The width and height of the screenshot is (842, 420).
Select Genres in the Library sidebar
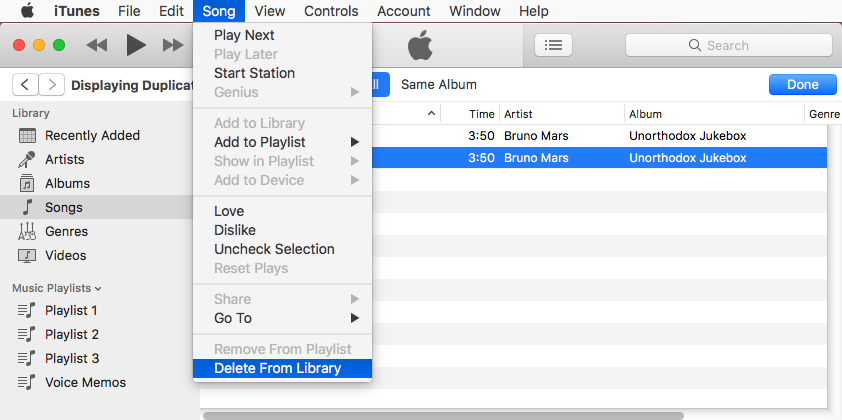66,231
